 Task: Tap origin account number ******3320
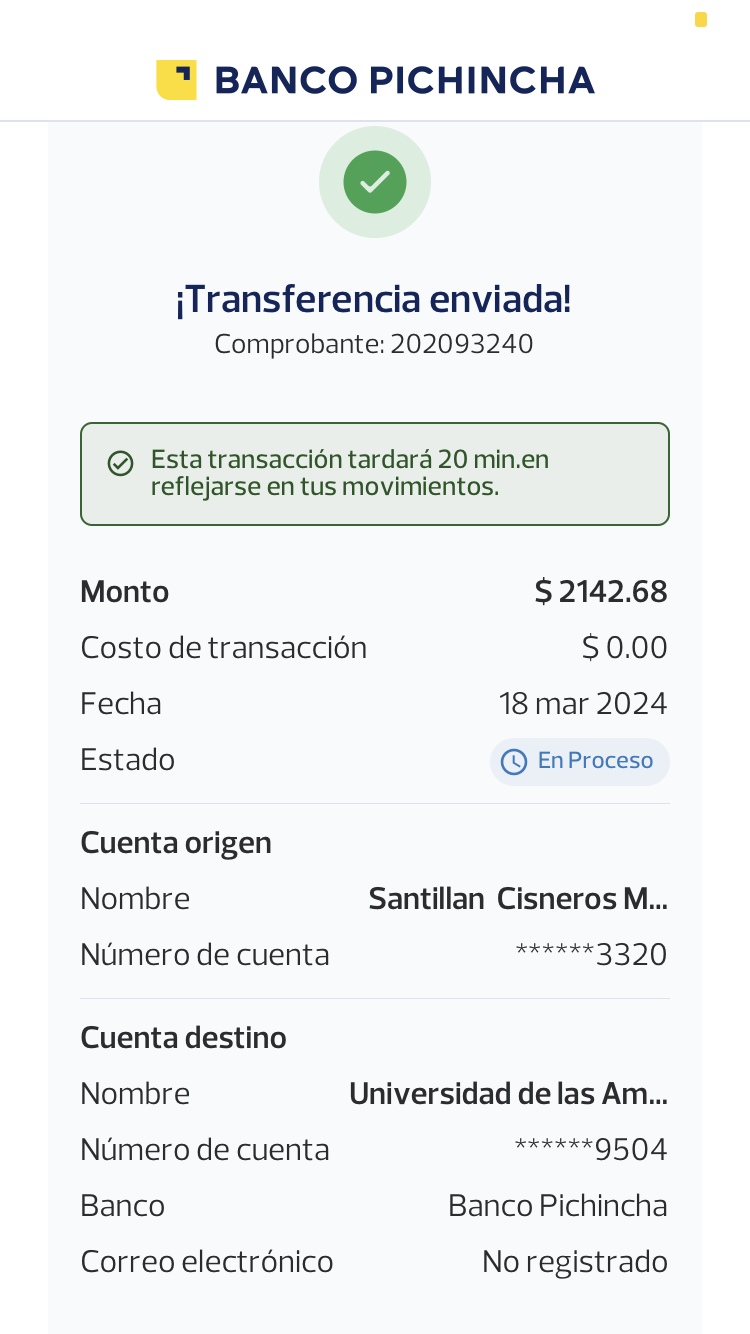pos(591,955)
